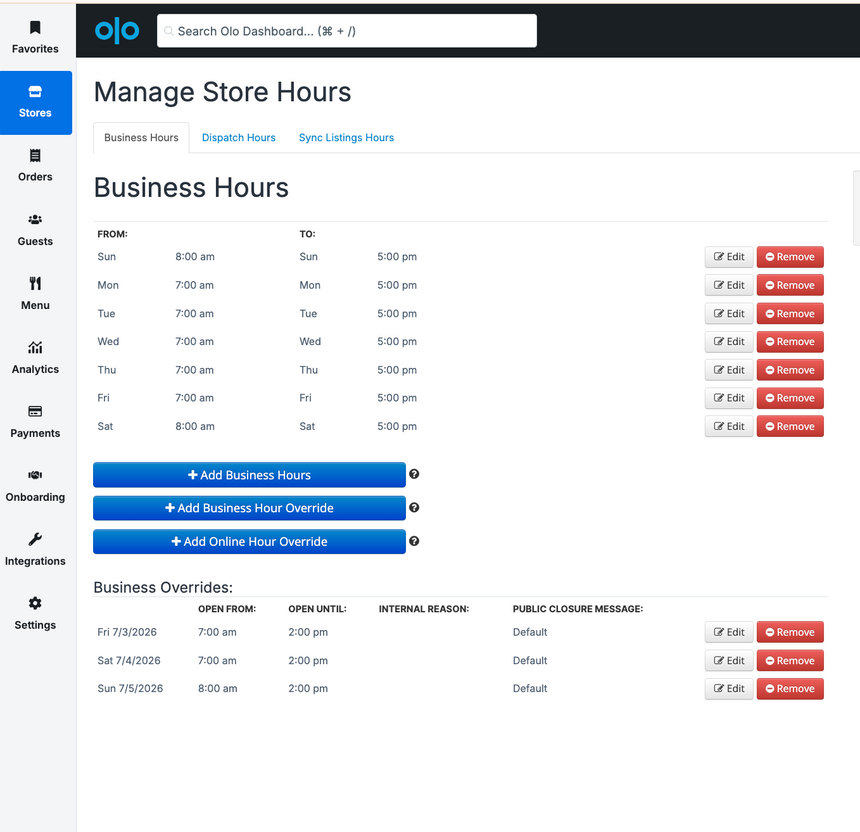This screenshot has width=860, height=832.
Task: Open Payments card icon
Action: point(35,411)
